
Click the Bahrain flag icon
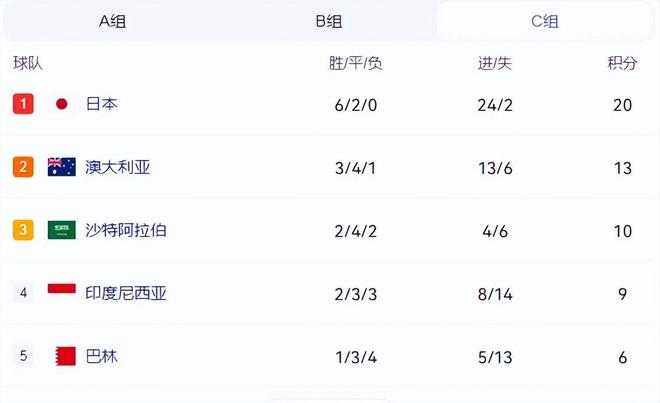click(62, 356)
